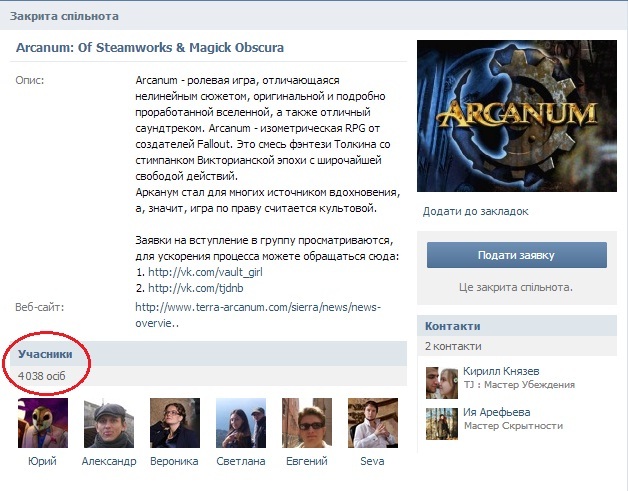Image resolution: width=628 pixels, height=491 pixels.
Task: Open member Seva's avatar
Action: (373, 423)
